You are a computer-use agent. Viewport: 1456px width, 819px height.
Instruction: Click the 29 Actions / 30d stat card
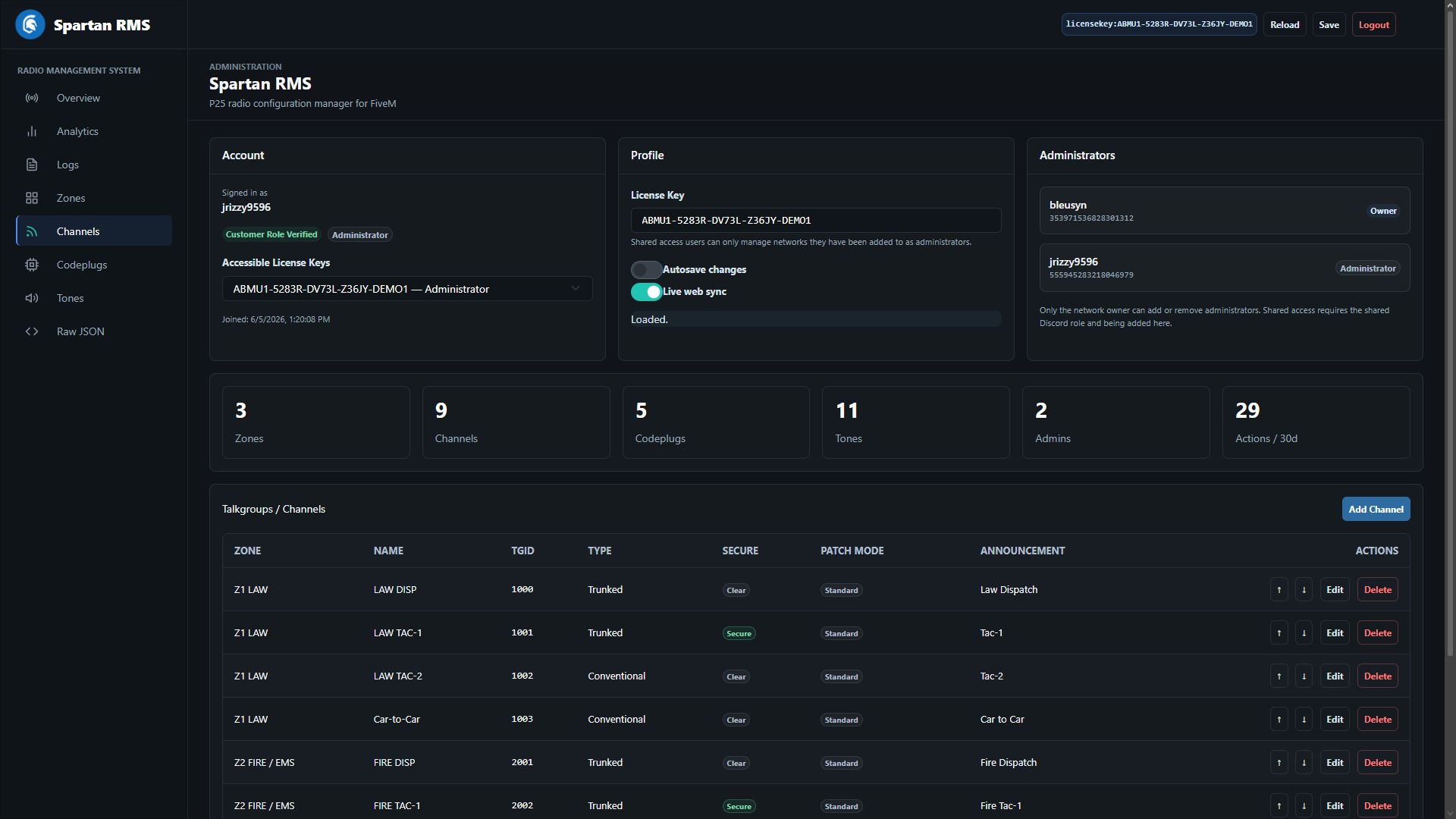pyautogui.click(x=1316, y=422)
